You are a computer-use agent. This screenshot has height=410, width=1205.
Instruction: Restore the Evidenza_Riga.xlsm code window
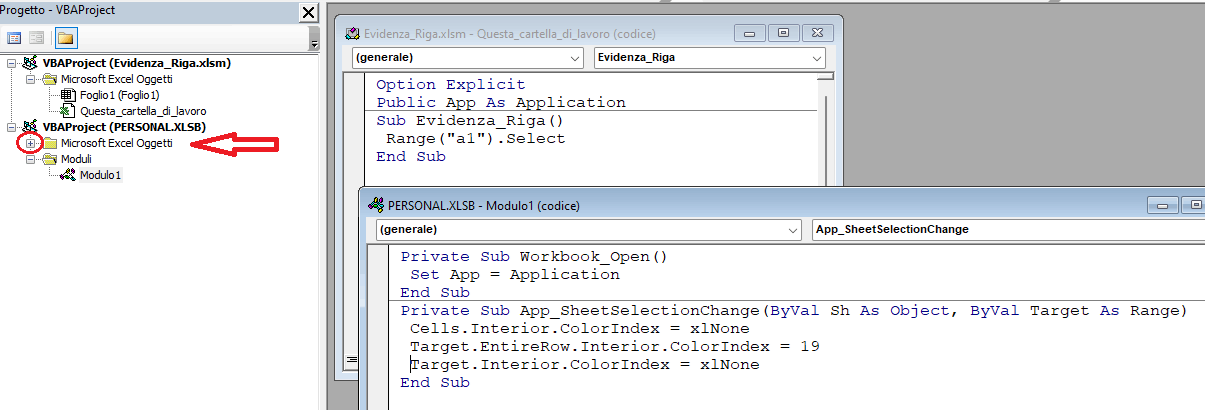784,33
